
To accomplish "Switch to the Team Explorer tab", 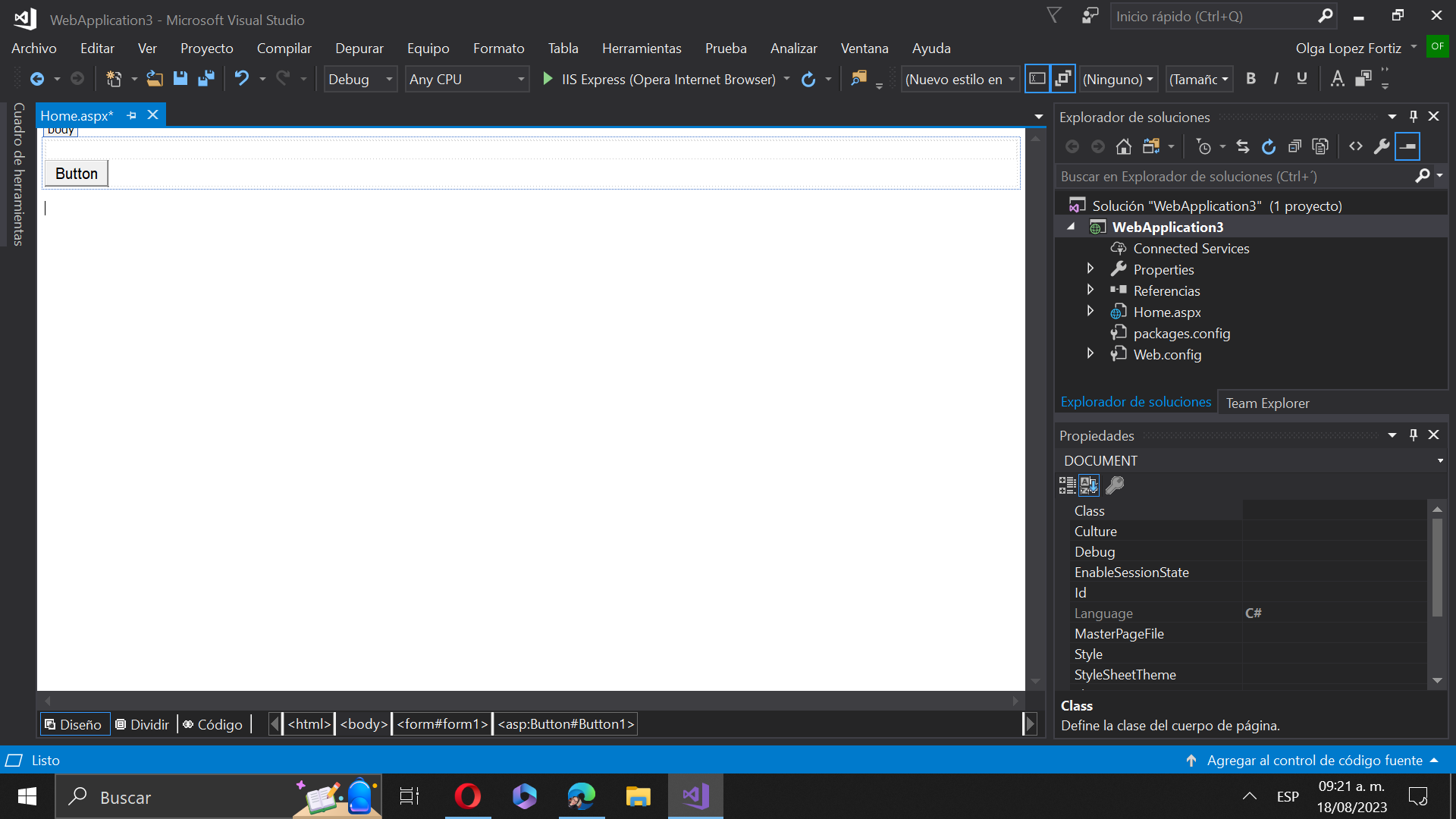I will click(1267, 403).
